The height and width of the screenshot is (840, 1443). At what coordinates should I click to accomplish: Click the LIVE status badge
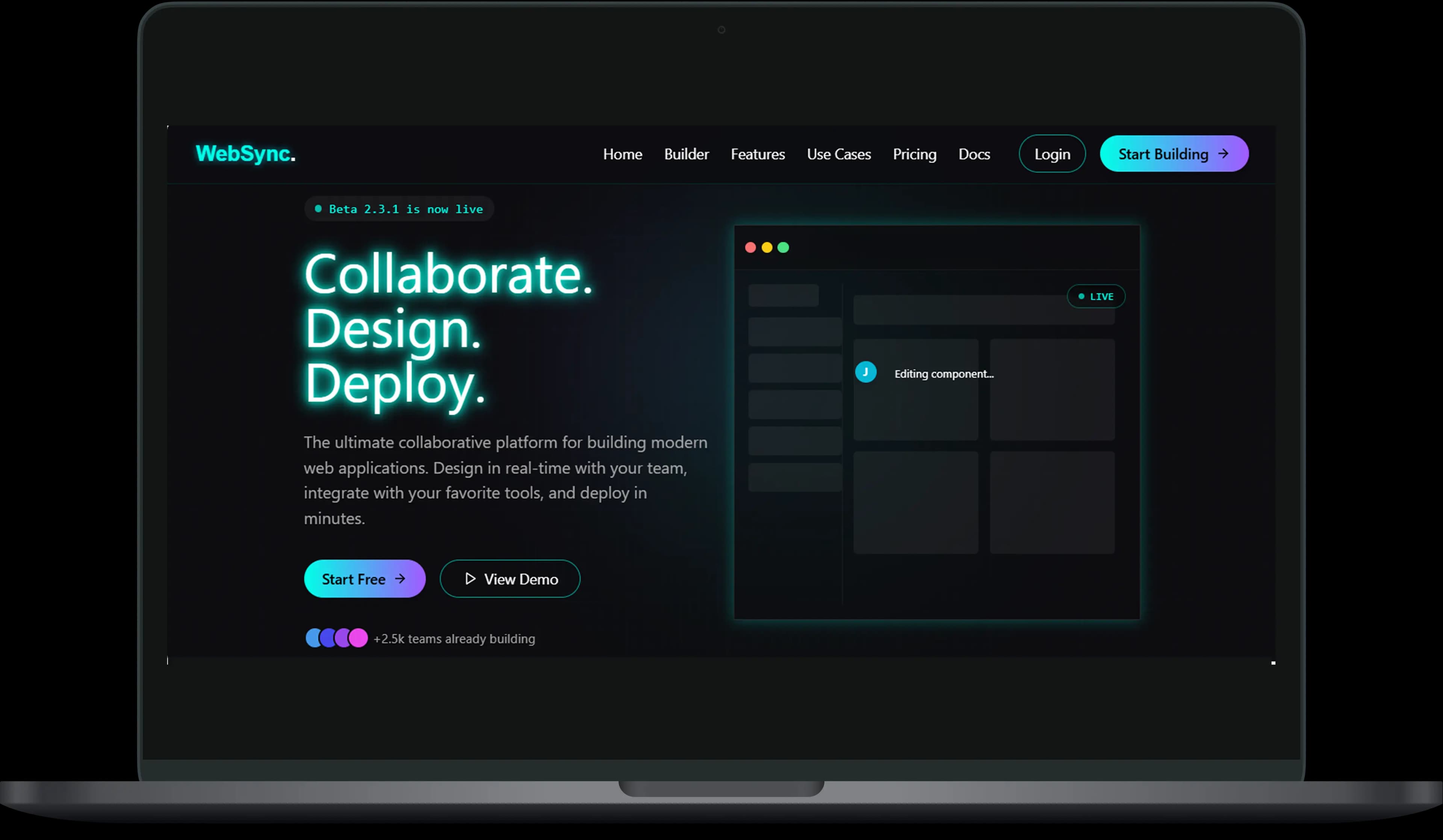coord(1096,297)
